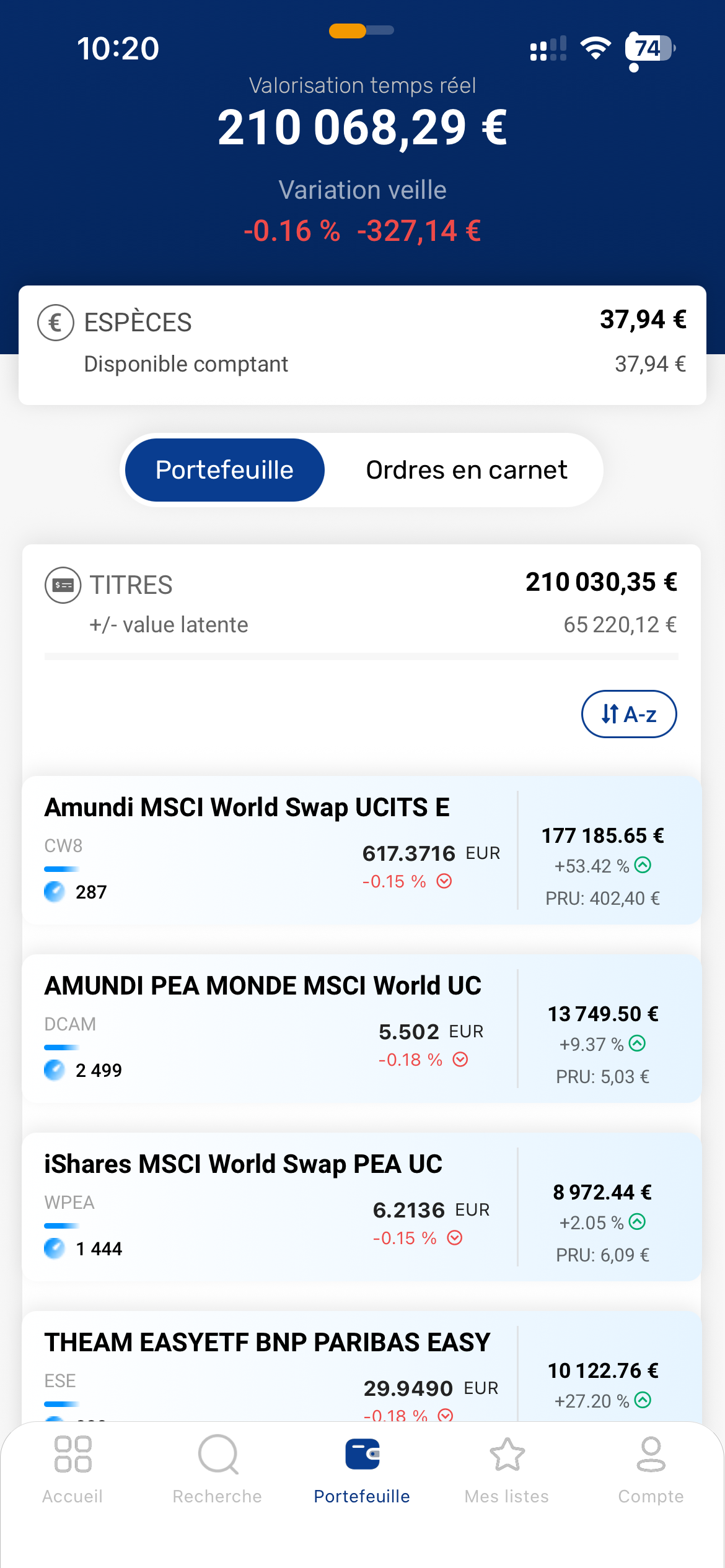The height and width of the screenshot is (1568, 725).
Task: Change sort order with A-z button
Action: [628, 714]
